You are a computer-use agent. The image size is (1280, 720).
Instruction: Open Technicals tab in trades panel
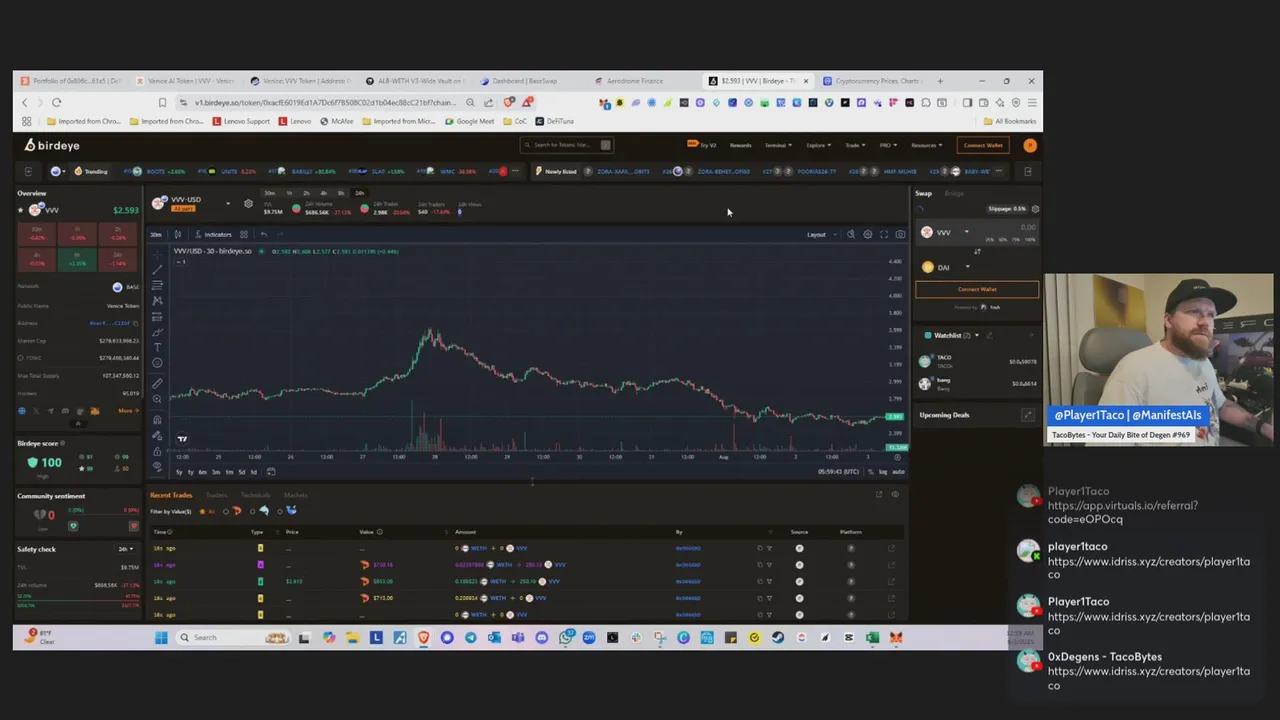pos(255,495)
